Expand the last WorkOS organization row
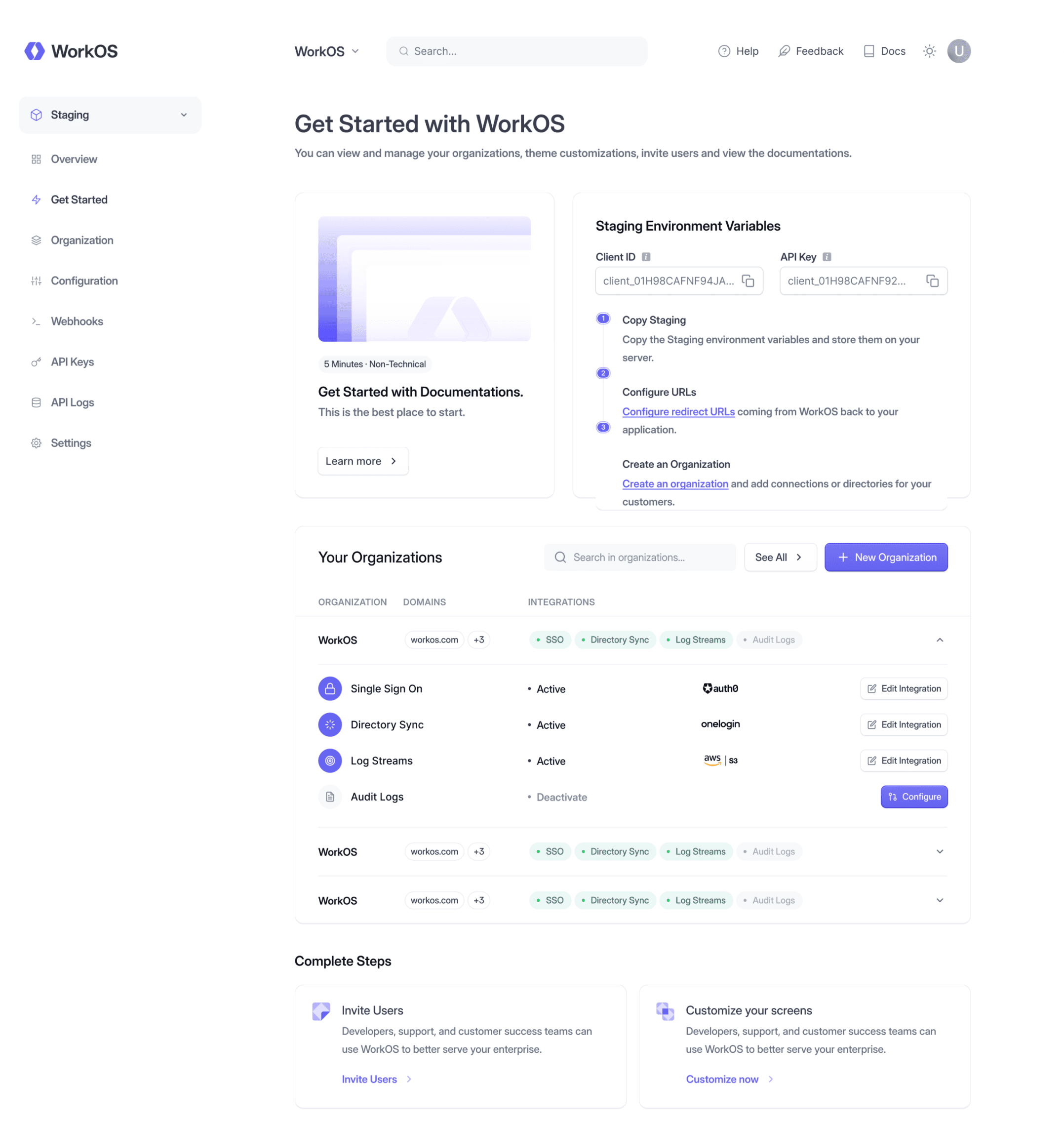Viewport: 1064px width, 1122px height. tap(939, 900)
